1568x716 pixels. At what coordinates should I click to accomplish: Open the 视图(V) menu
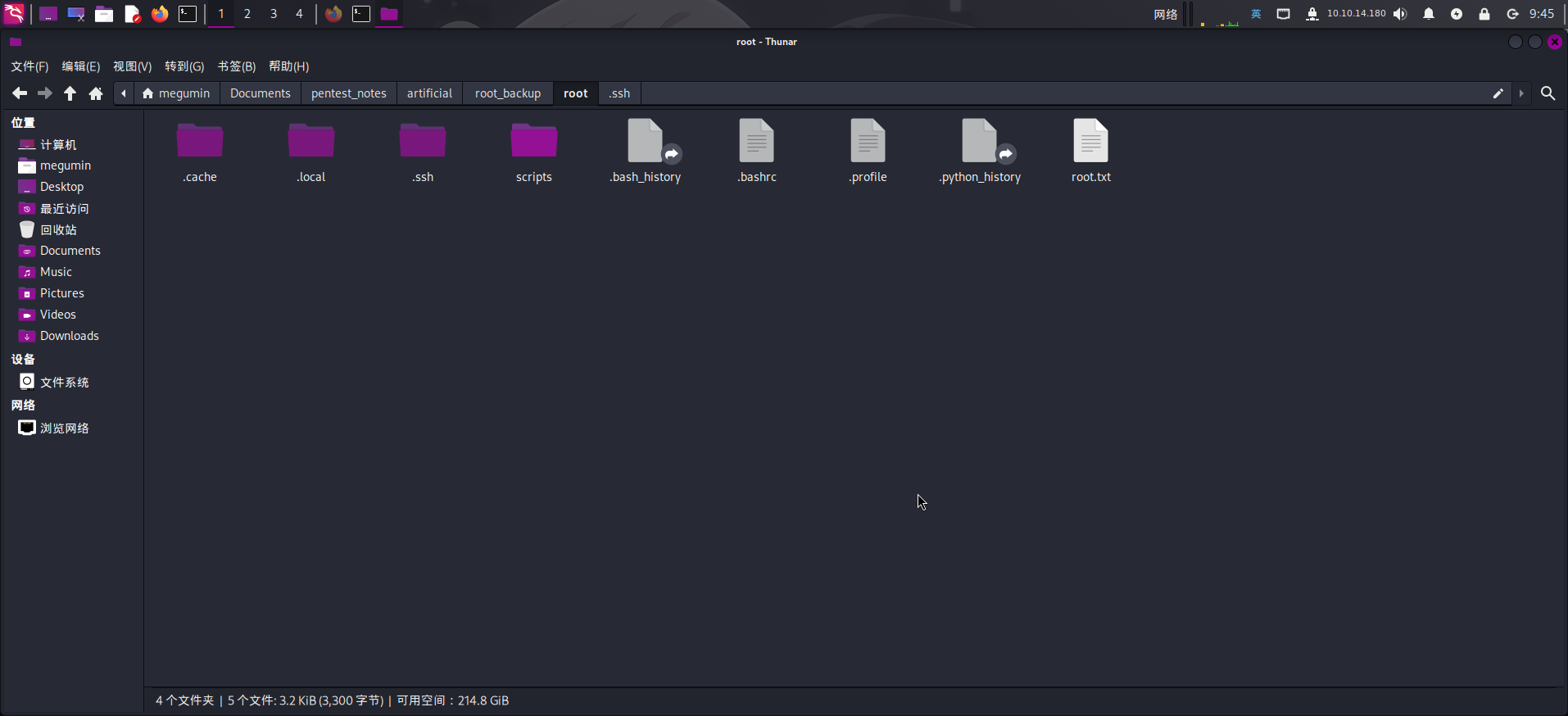coord(133,66)
